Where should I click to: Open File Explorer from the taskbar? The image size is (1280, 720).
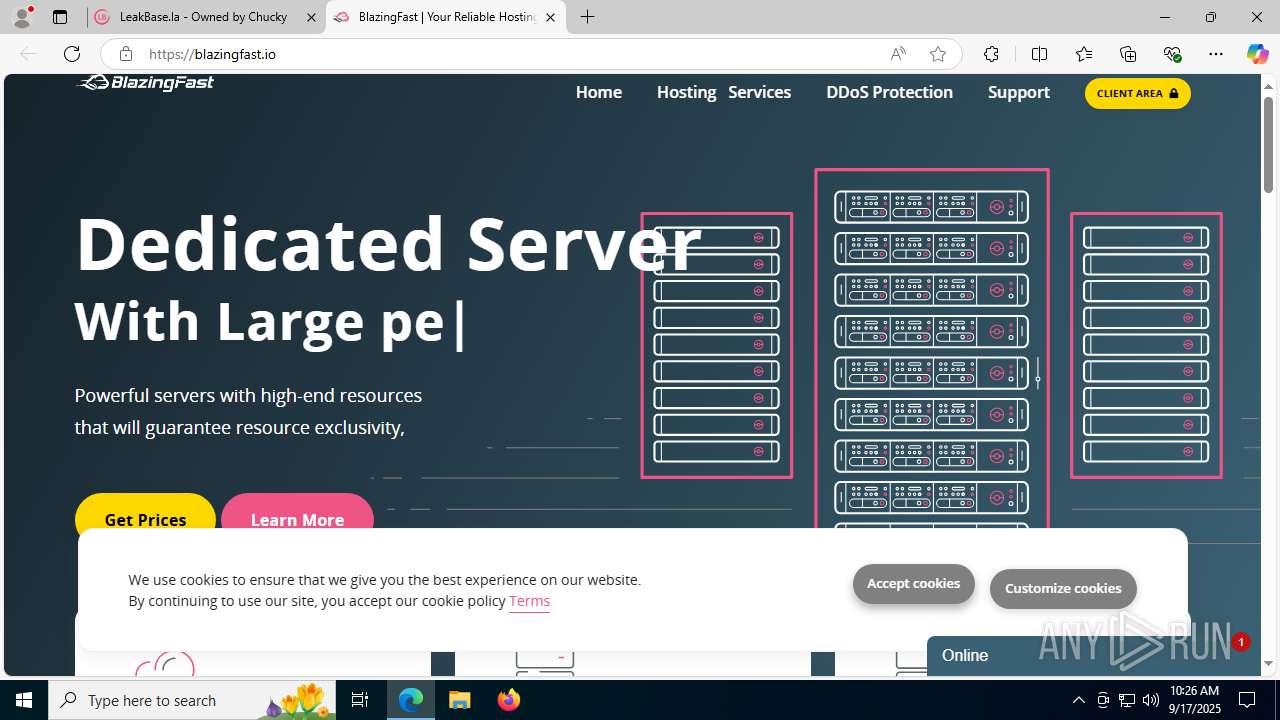pyautogui.click(x=459, y=700)
